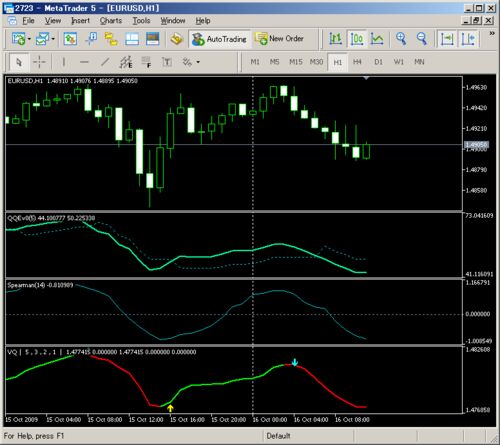
Task: Toggle chart auto scroll
Action: (447, 39)
